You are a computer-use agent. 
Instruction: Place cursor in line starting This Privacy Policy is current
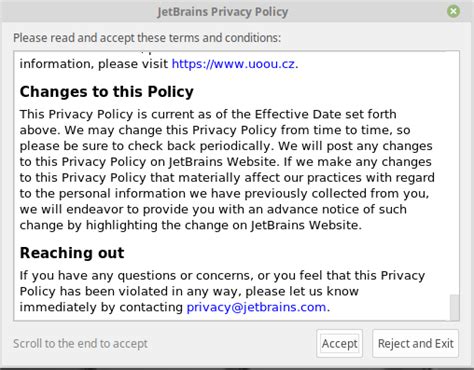(208, 114)
